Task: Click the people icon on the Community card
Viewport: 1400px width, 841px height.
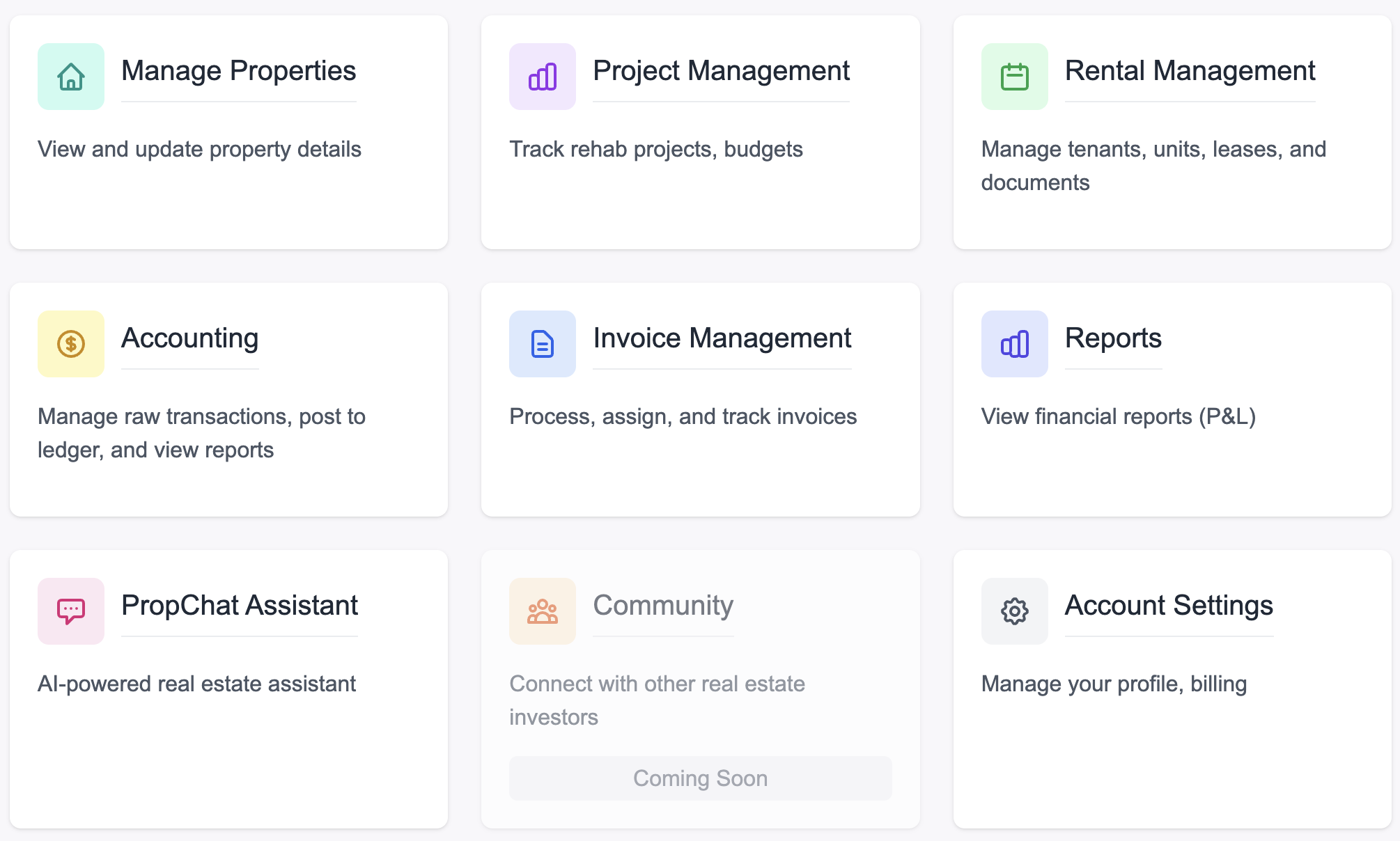Action: click(x=543, y=611)
